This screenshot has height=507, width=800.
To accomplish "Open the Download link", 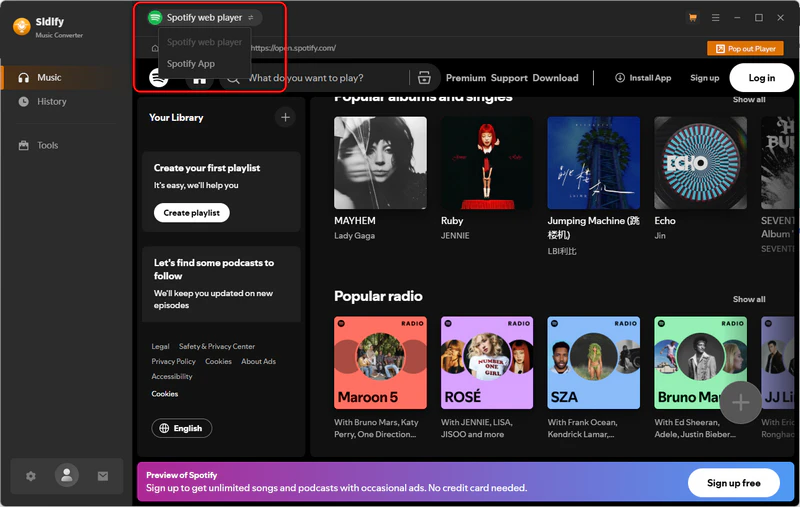I will 555,78.
